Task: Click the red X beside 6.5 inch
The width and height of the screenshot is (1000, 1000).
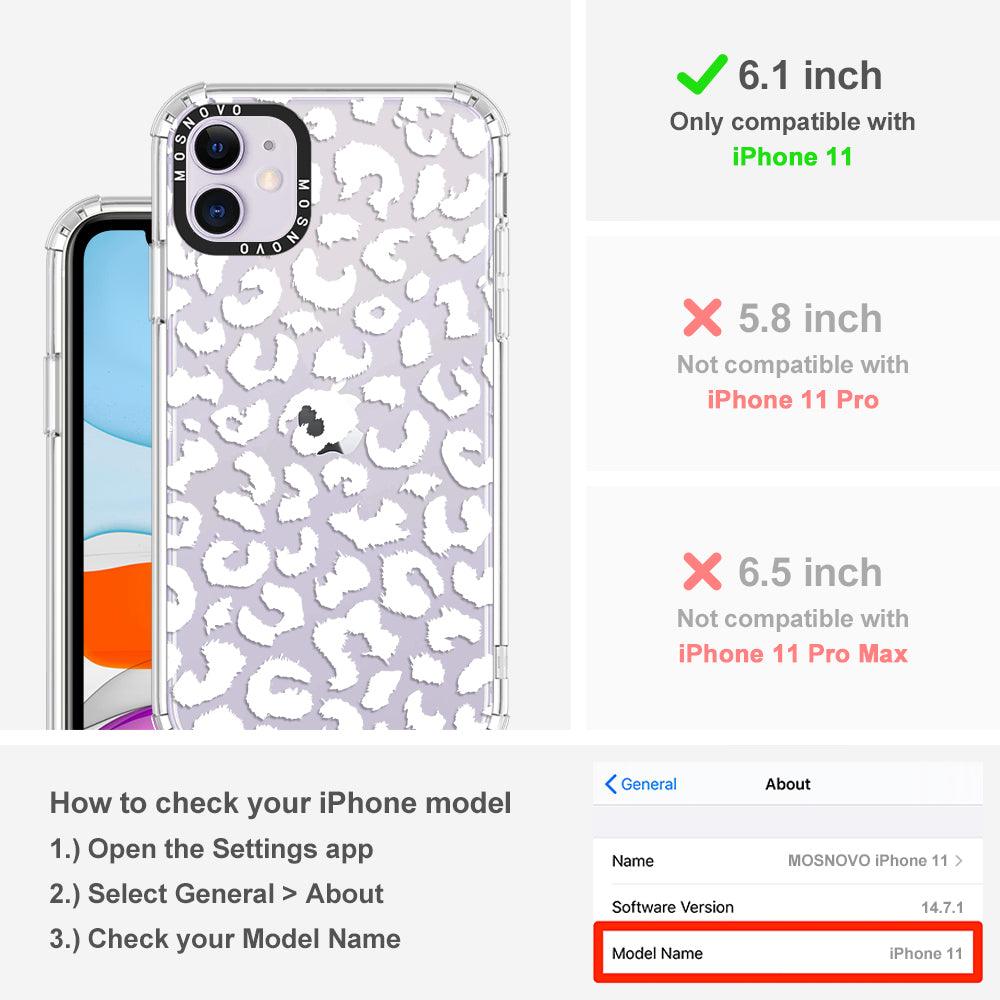Action: (702, 571)
